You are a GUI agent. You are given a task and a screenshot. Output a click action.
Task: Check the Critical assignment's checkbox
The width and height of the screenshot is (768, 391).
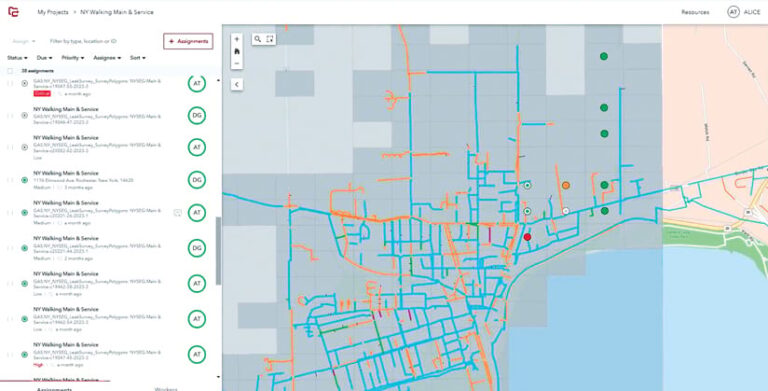click(x=10, y=84)
